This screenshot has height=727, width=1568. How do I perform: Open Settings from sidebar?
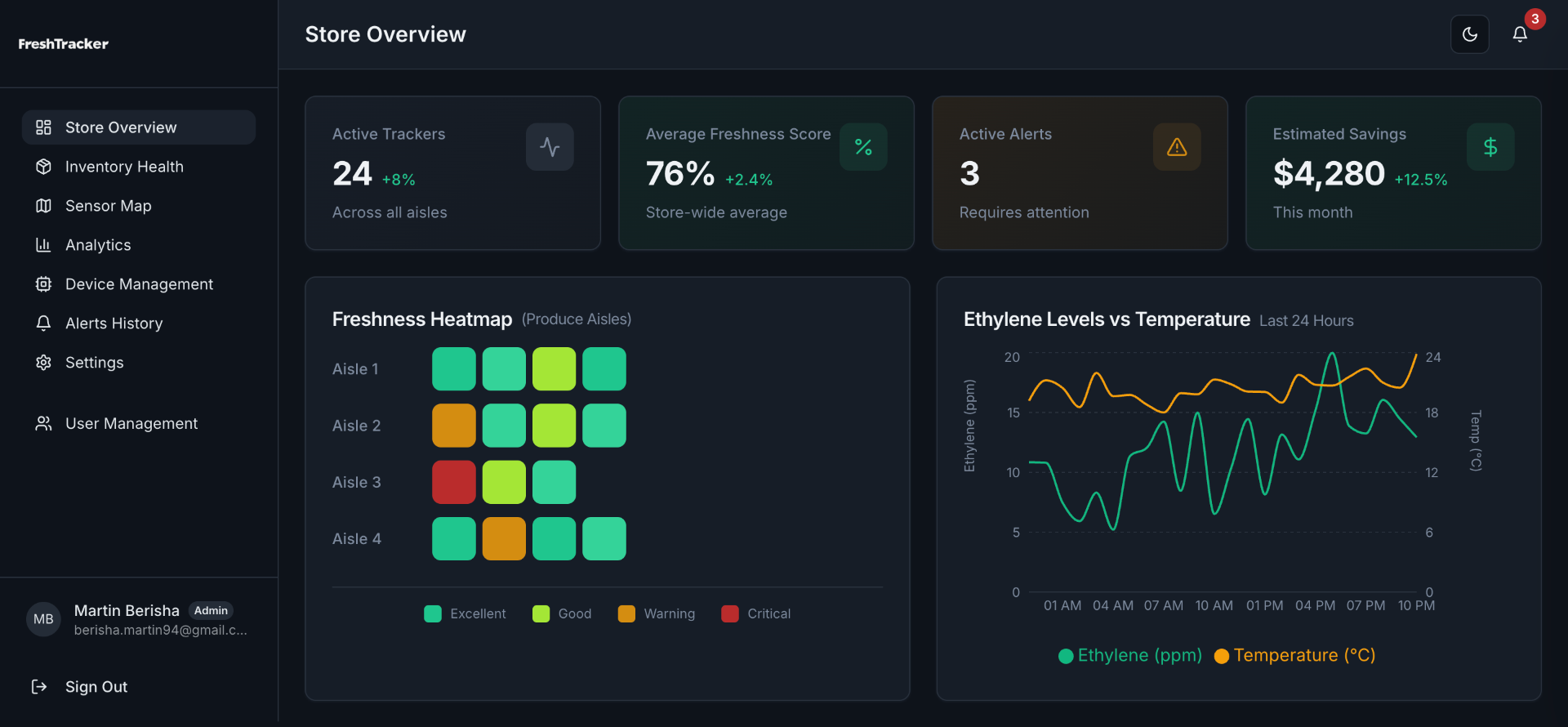tap(139, 363)
